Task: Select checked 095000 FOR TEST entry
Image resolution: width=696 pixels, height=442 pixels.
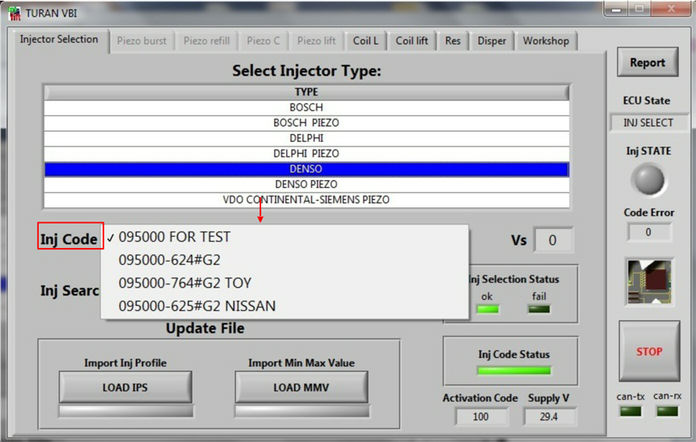Action: click(174, 237)
